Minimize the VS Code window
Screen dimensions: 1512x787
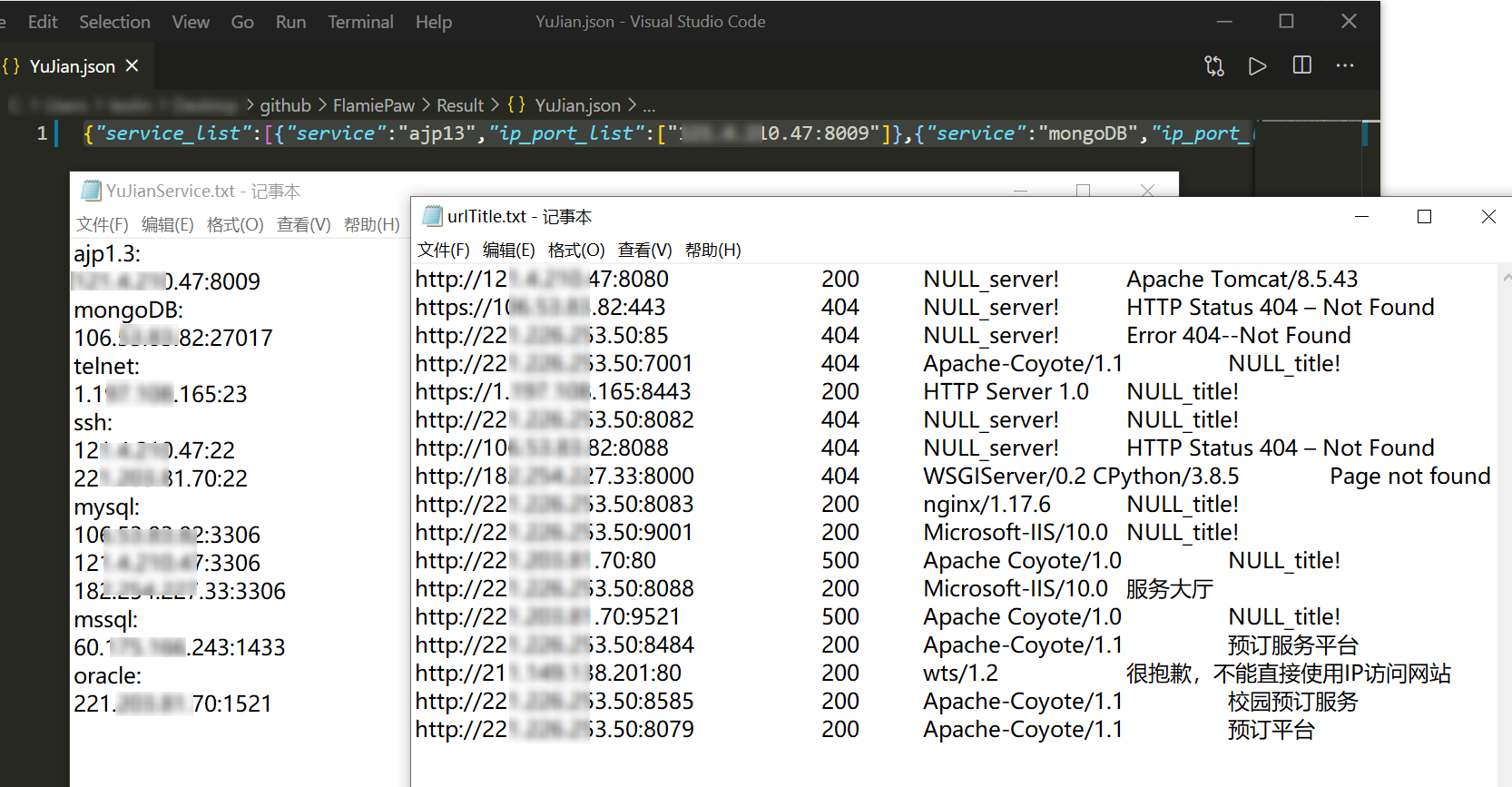tap(1223, 21)
